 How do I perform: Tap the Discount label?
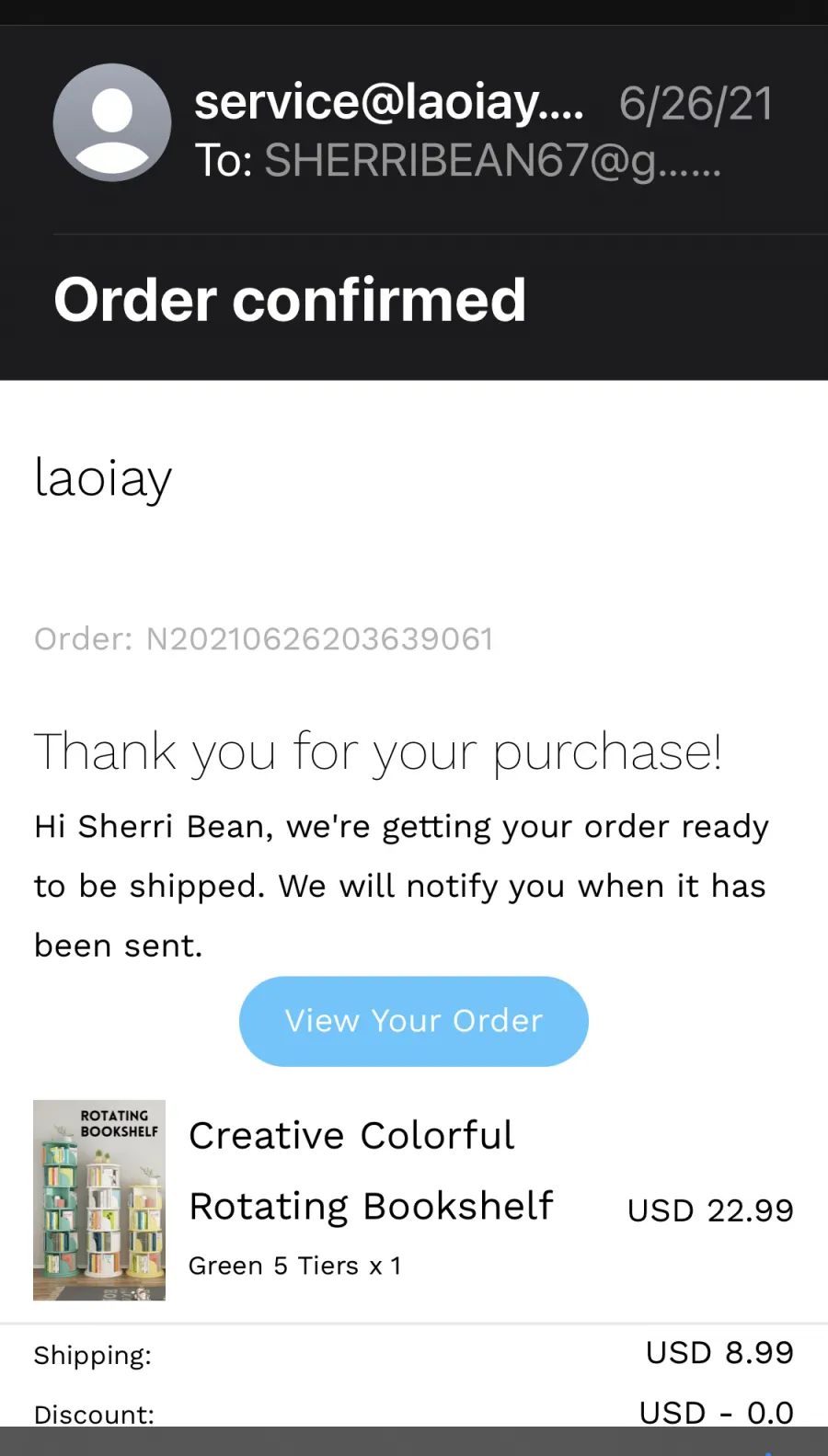click(94, 1414)
